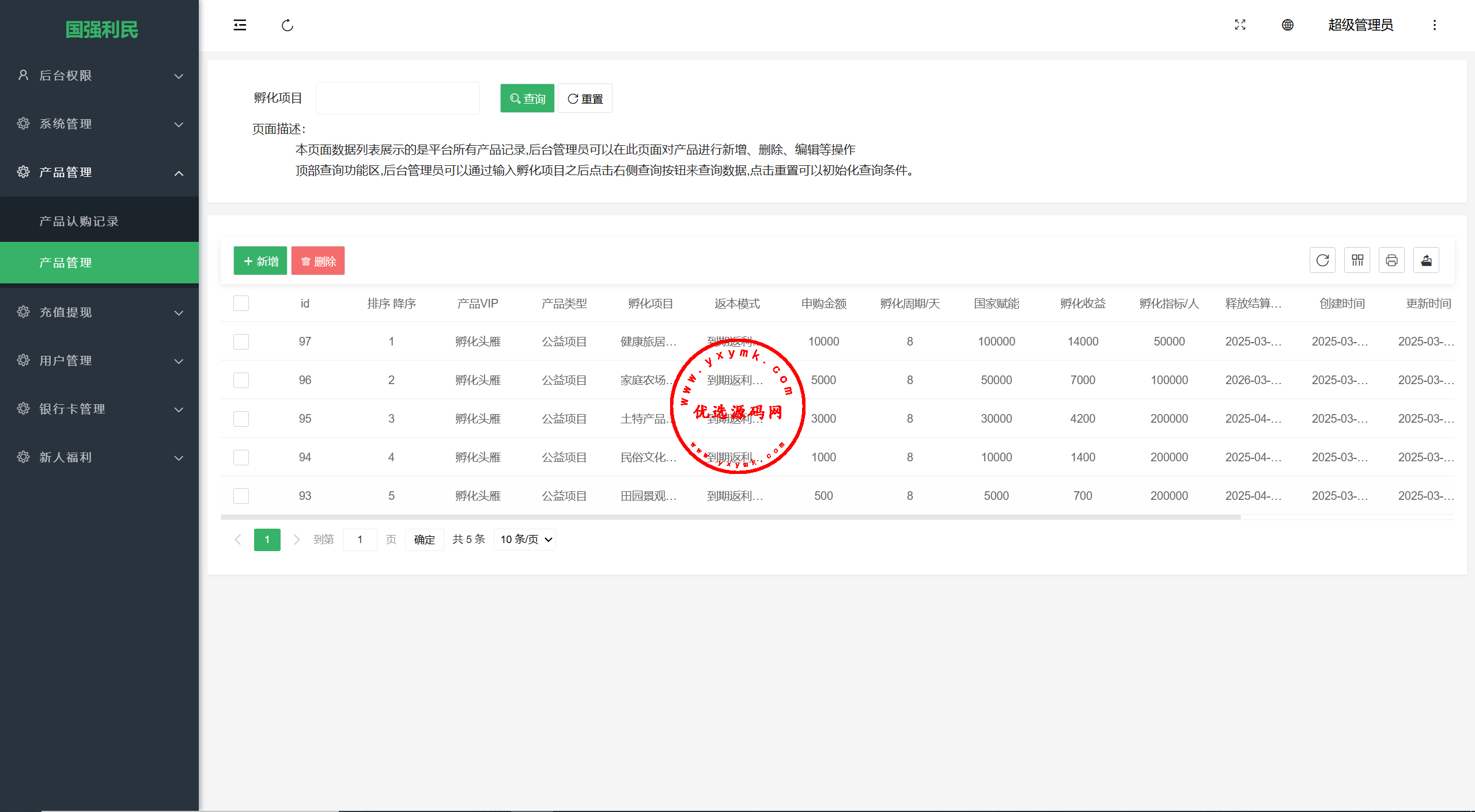This screenshot has width=1475, height=812.
Task: Open the 10 条/页 page size dropdown
Action: click(x=525, y=540)
